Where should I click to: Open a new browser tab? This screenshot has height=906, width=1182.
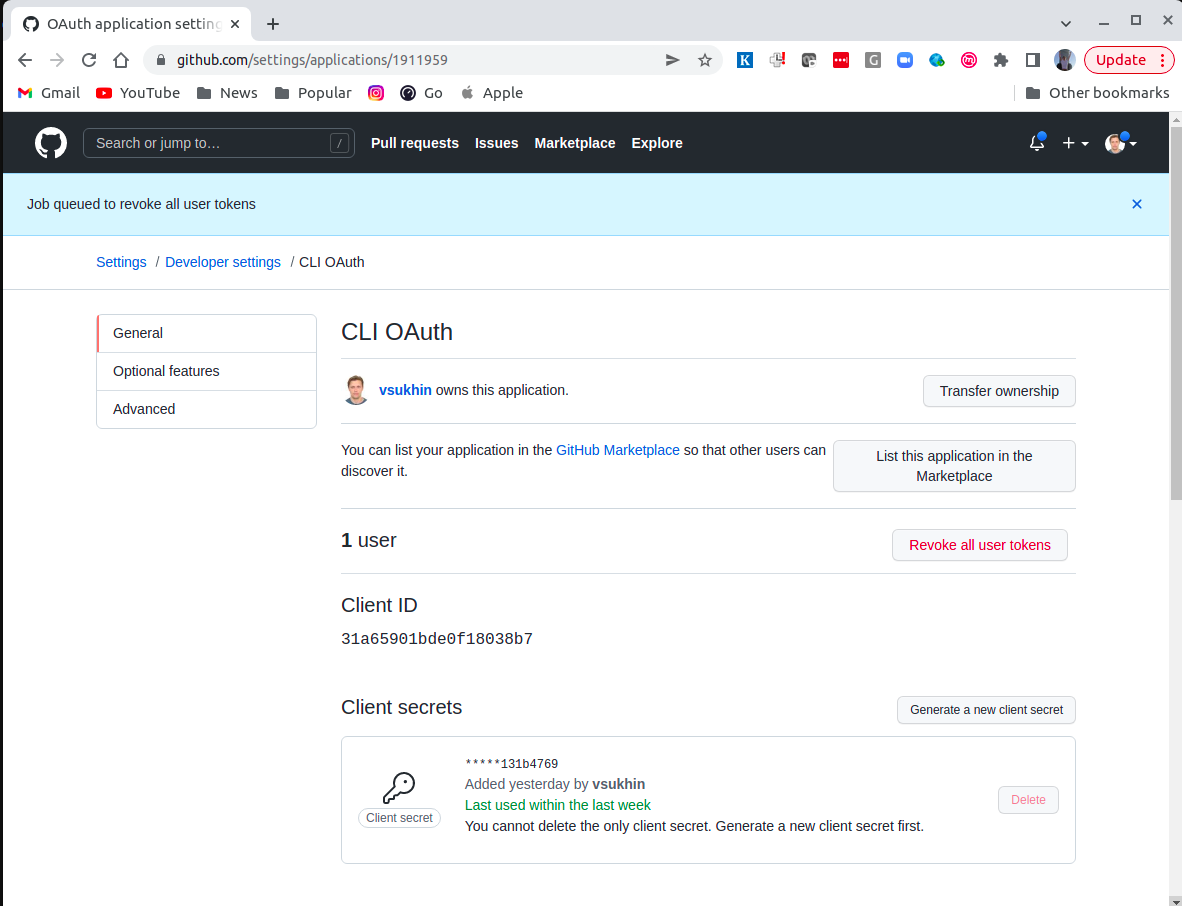pyautogui.click(x=273, y=24)
